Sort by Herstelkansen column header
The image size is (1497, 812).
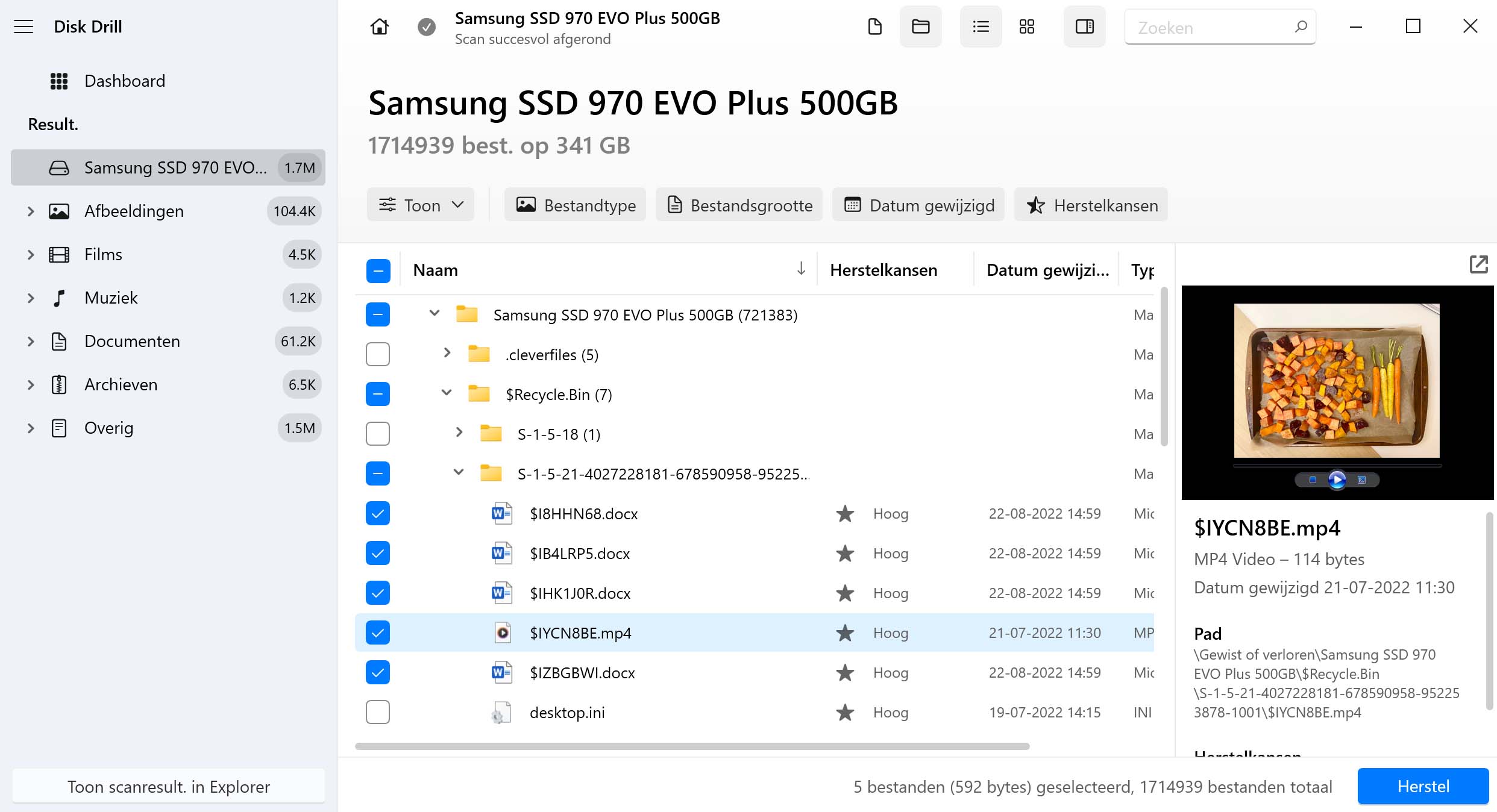[883, 270]
